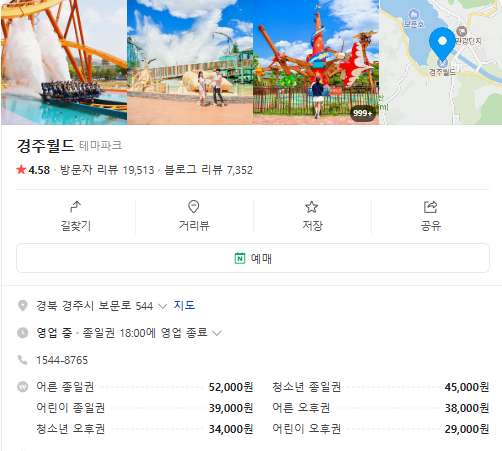Click the 29,000원 price
This screenshot has height=451, width=502.
coord(467,429)
